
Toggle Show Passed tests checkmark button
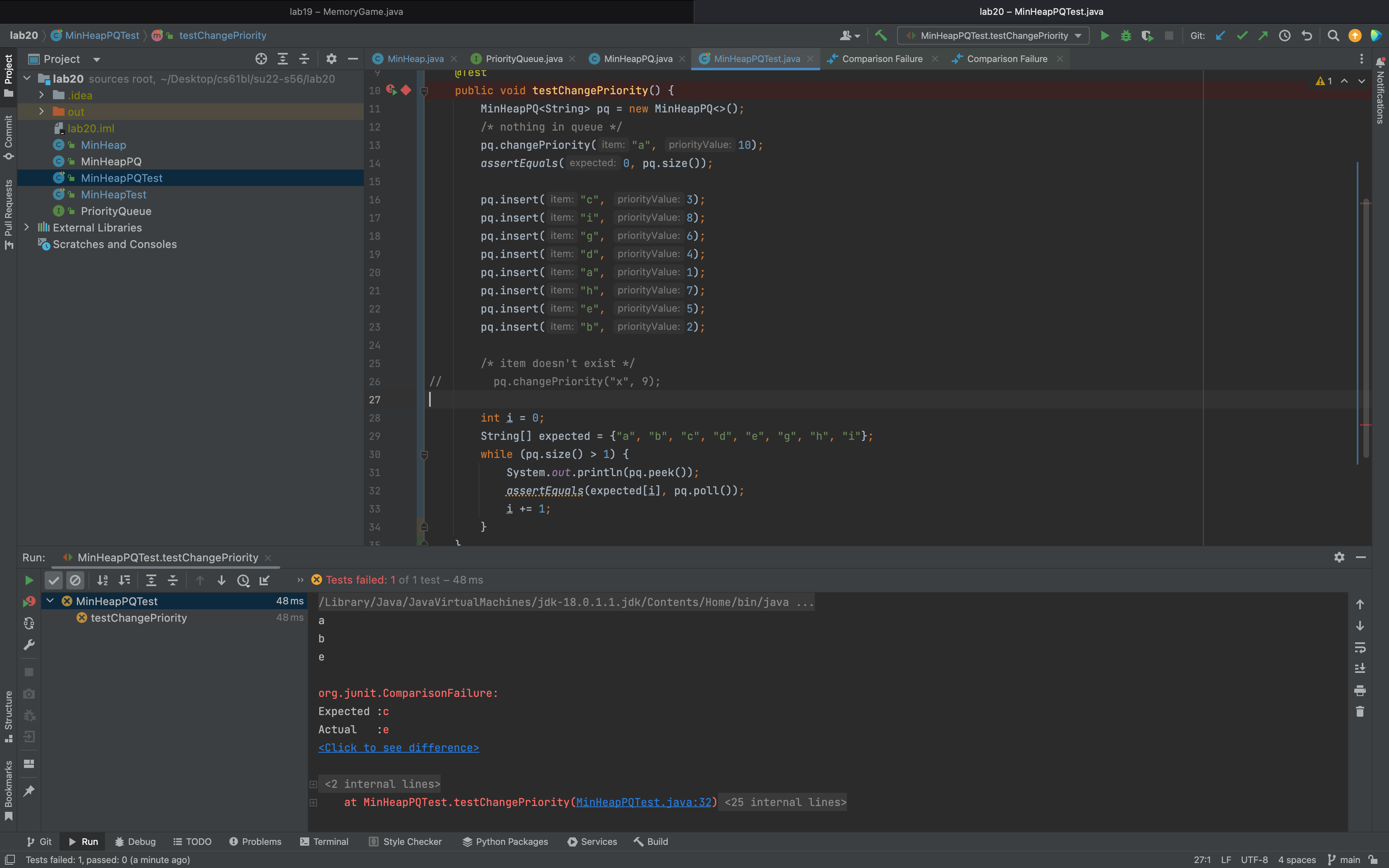54,580
